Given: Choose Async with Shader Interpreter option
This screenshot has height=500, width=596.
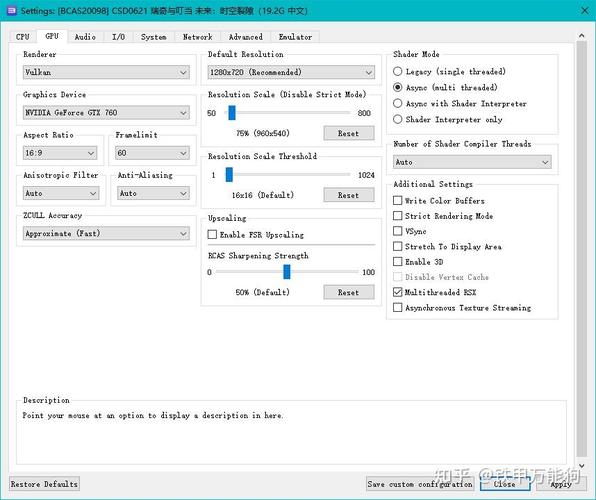Looking at the screenshot, I should click(x=398, y=103).
